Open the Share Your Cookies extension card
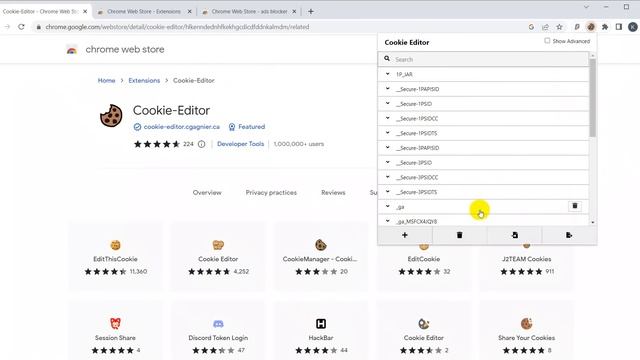Image resolution: width=640 pixels, height=360 pixels. click(x=527, y=331)
